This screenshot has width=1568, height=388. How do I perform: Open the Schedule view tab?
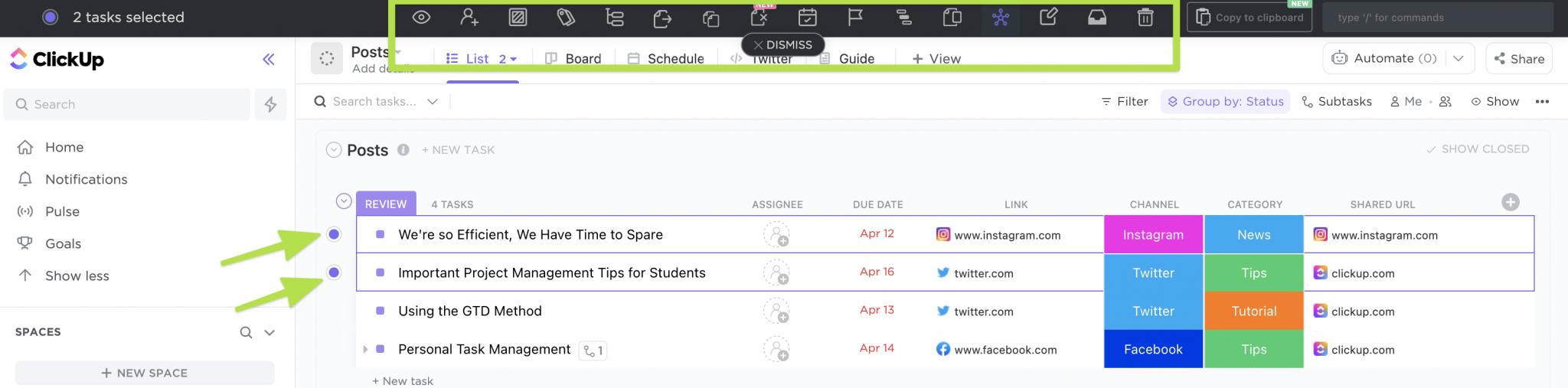666,59
